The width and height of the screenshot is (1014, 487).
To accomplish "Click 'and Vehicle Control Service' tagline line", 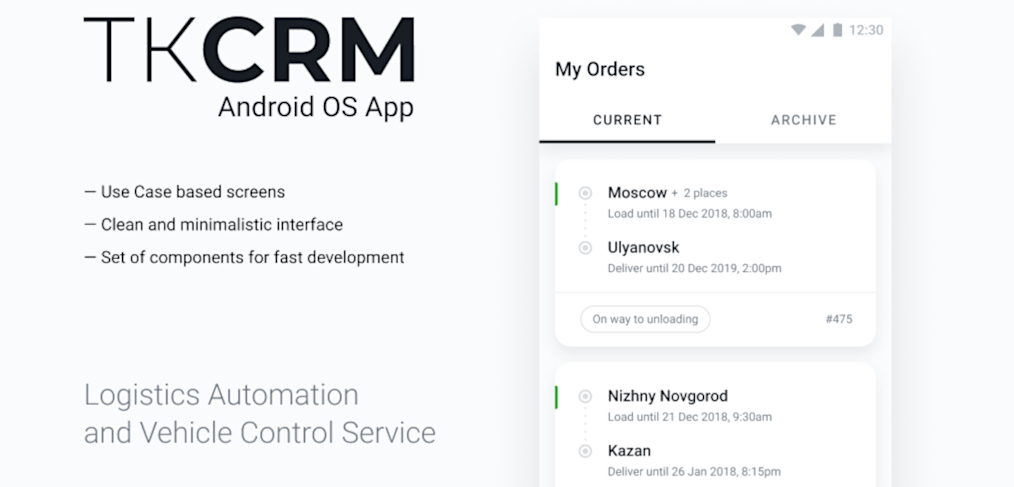I will click(x=260, y=433).
